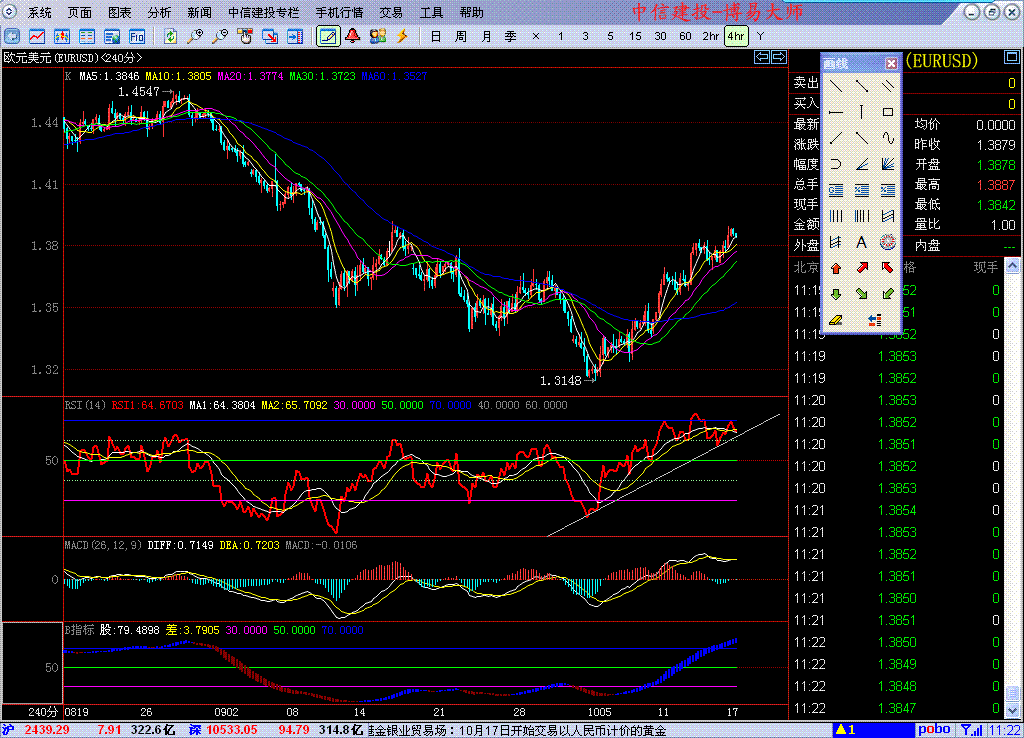Click the red alarm bell toolbar icon
Image resolution: width=1024 pixels, height=738 pixels.
coord(353,36)
